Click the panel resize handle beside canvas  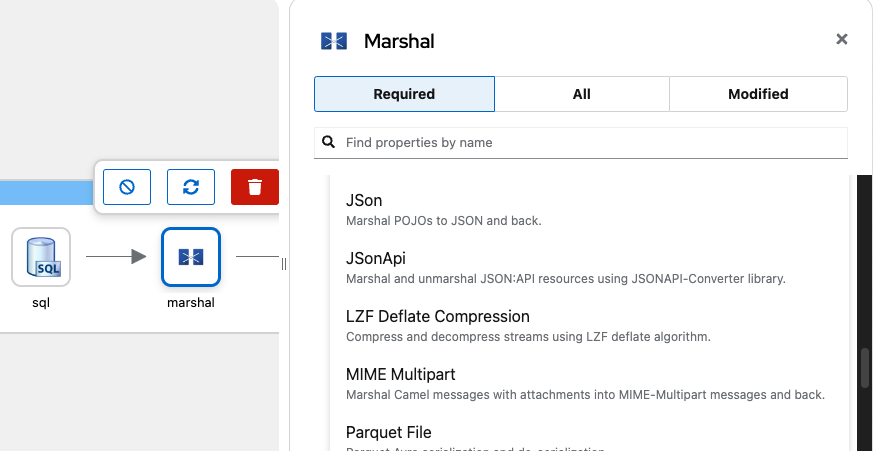pyautogui.click(x=284, y=264)
